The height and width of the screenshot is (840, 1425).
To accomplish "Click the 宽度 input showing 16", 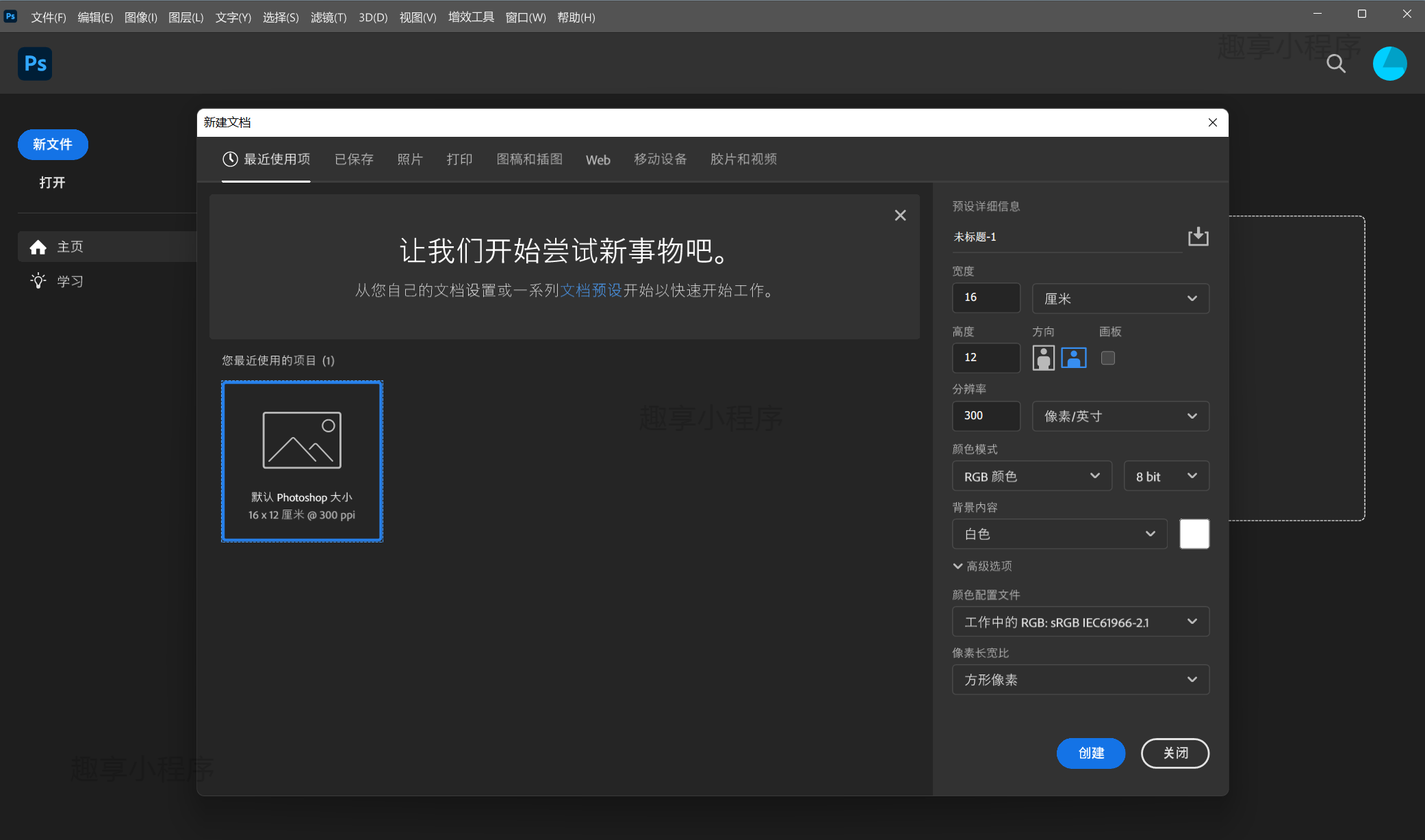I will point(986,298).
